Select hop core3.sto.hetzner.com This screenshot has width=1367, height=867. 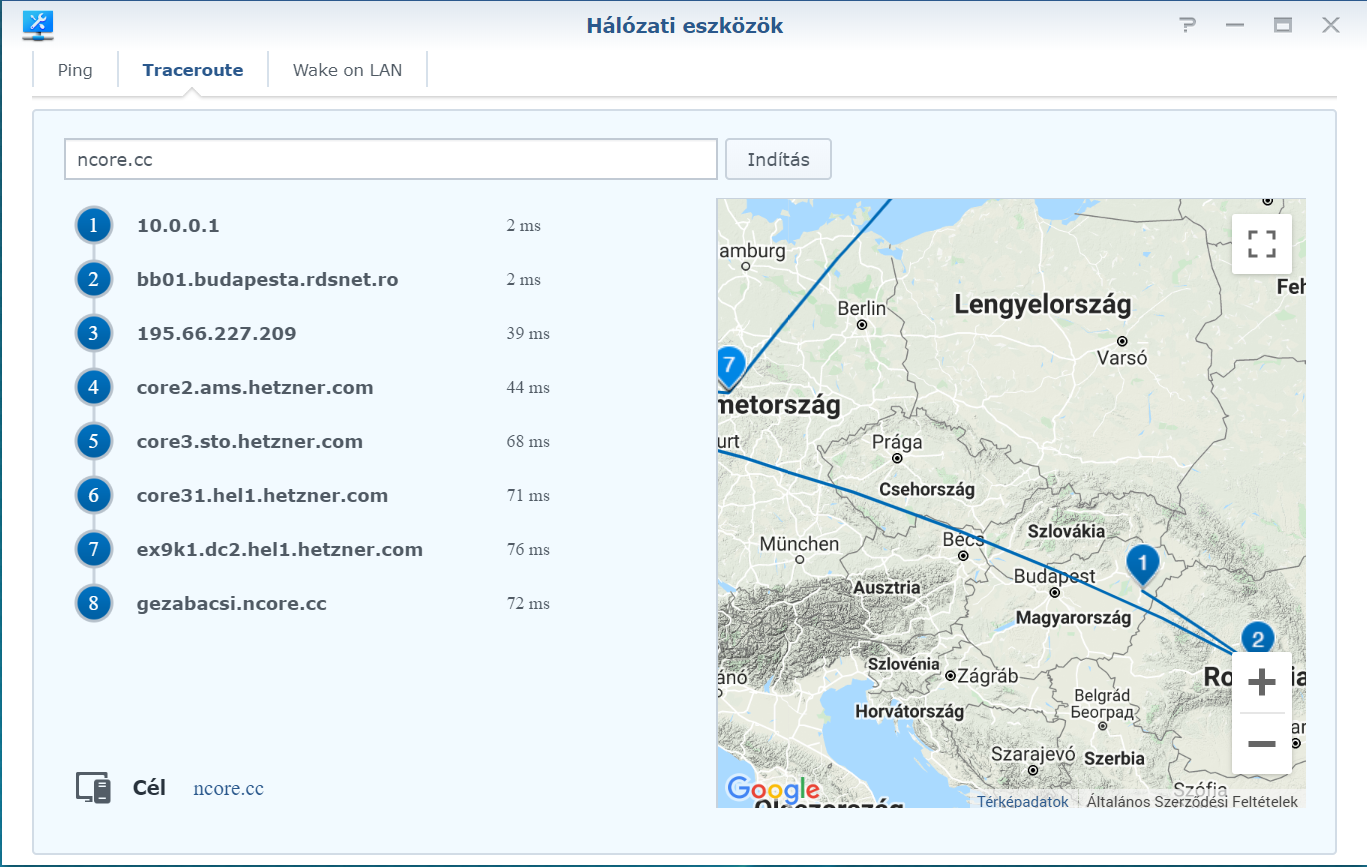pyautogui.click(x=250, y=442)
